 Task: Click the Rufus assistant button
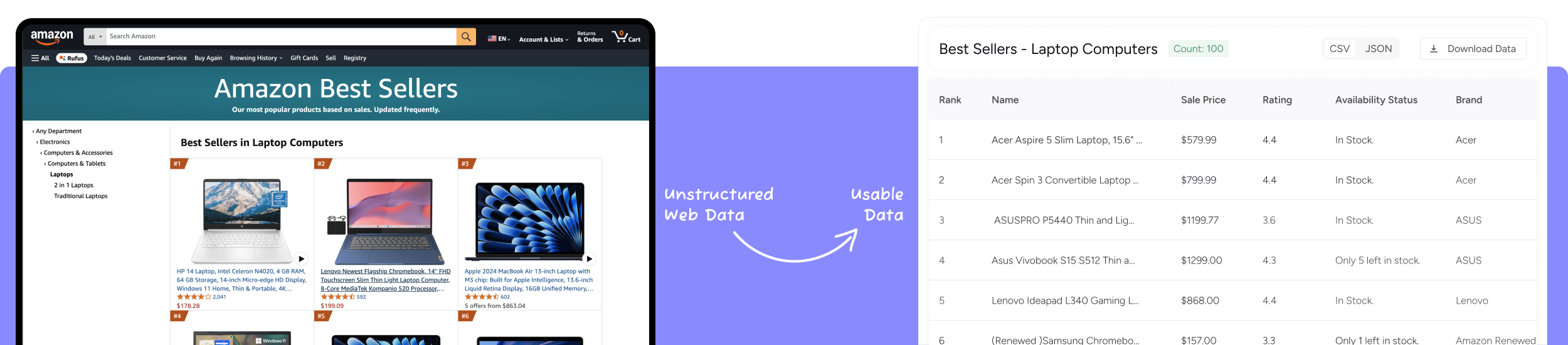click(x=72, y=58)
